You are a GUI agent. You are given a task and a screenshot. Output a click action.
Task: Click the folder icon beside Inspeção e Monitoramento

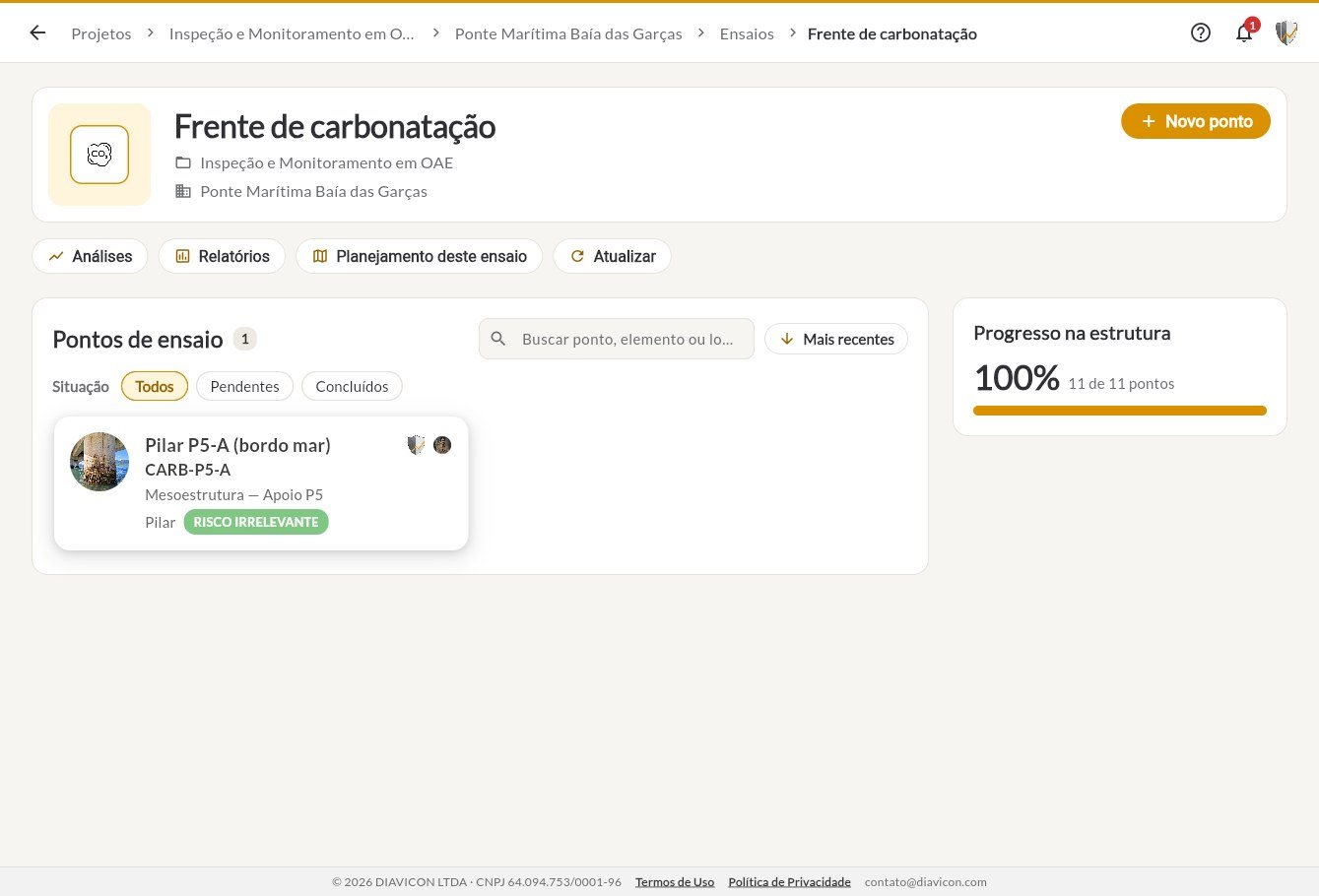point(183,162)
